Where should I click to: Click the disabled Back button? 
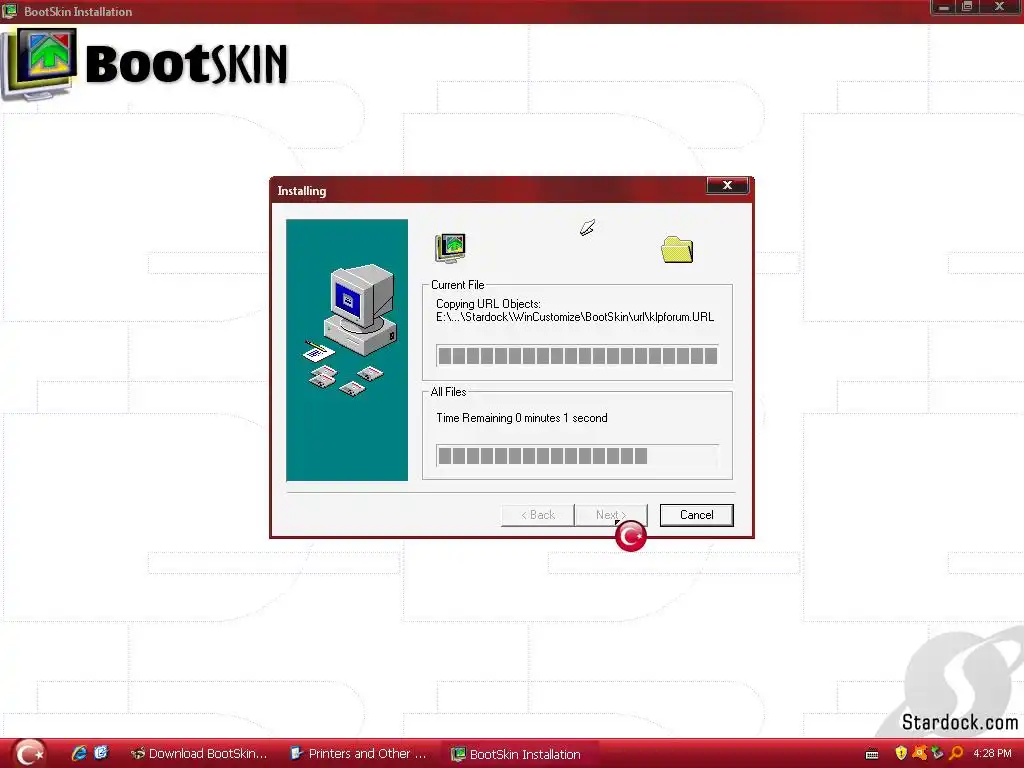(x=537, y=515)
